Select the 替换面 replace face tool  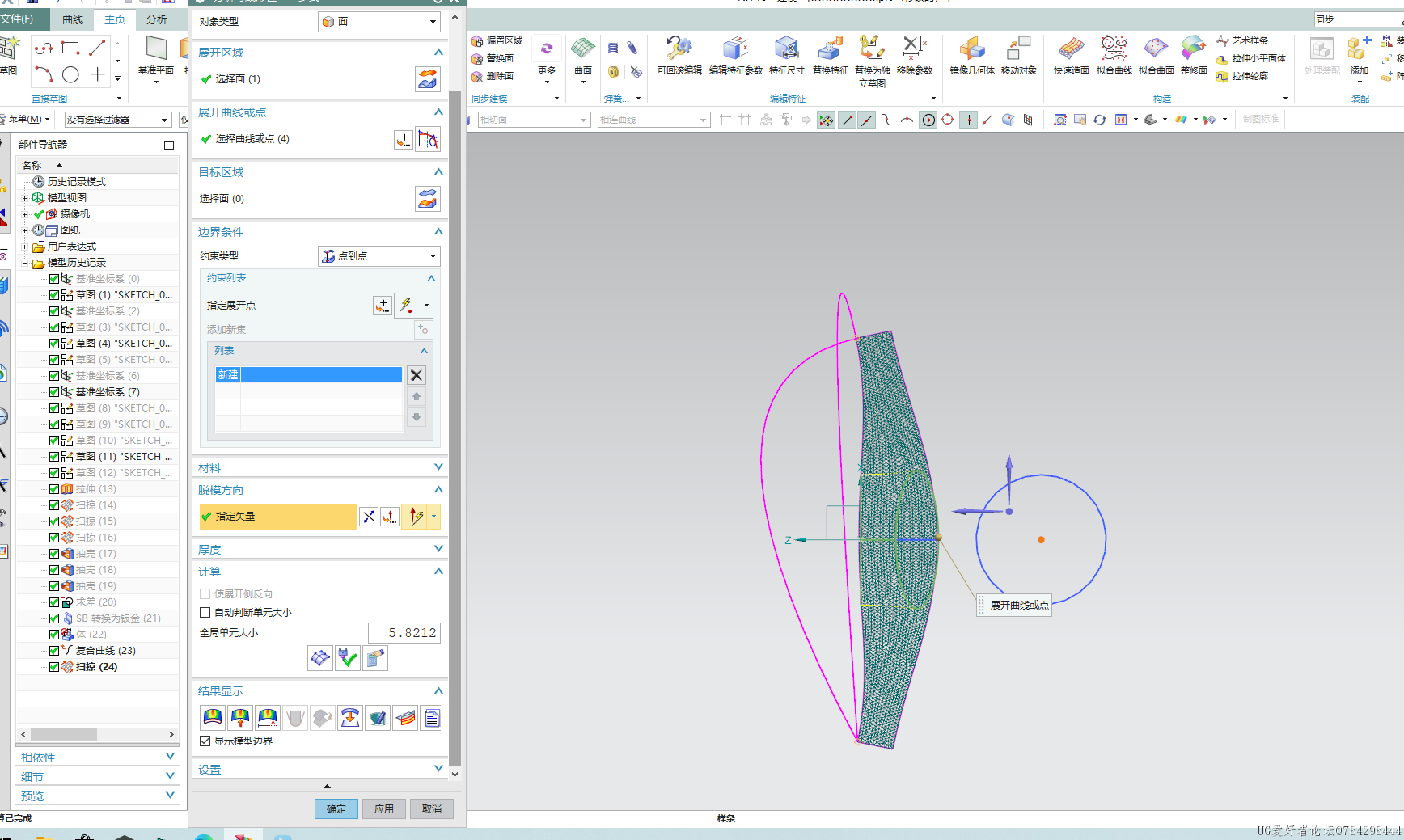(493, 58)
